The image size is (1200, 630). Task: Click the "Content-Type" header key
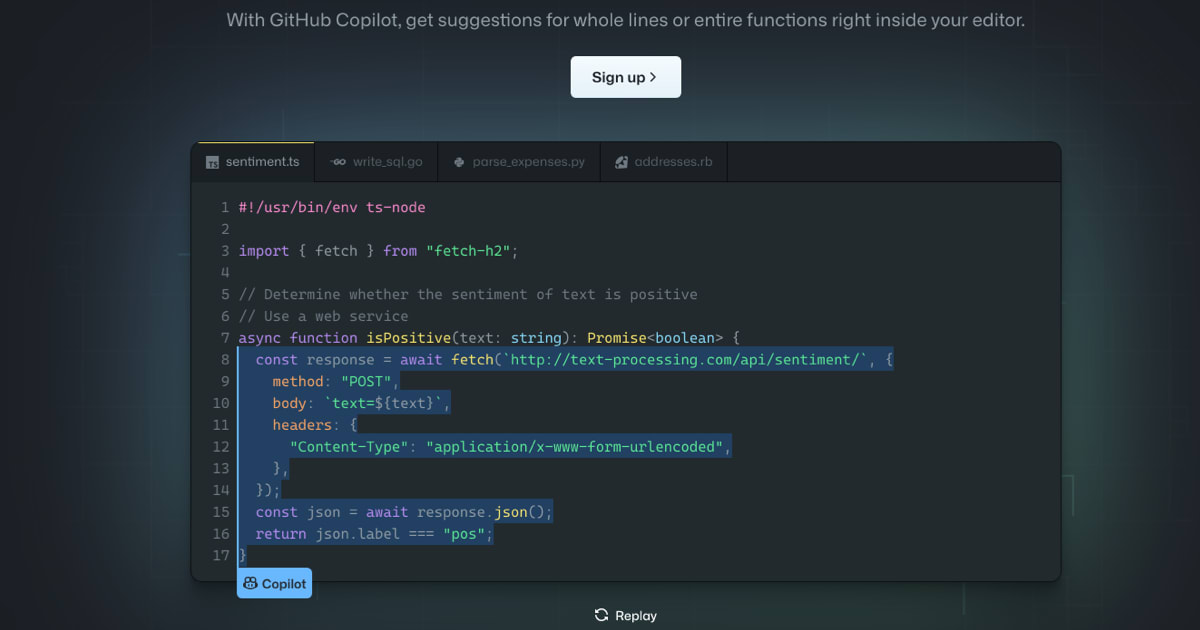coord(349,447)
